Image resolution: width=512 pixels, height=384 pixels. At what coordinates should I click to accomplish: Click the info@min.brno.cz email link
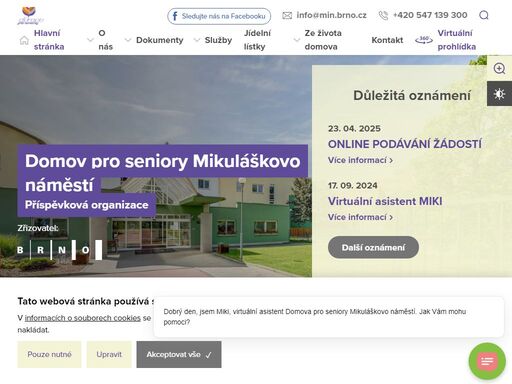[331, 15]
